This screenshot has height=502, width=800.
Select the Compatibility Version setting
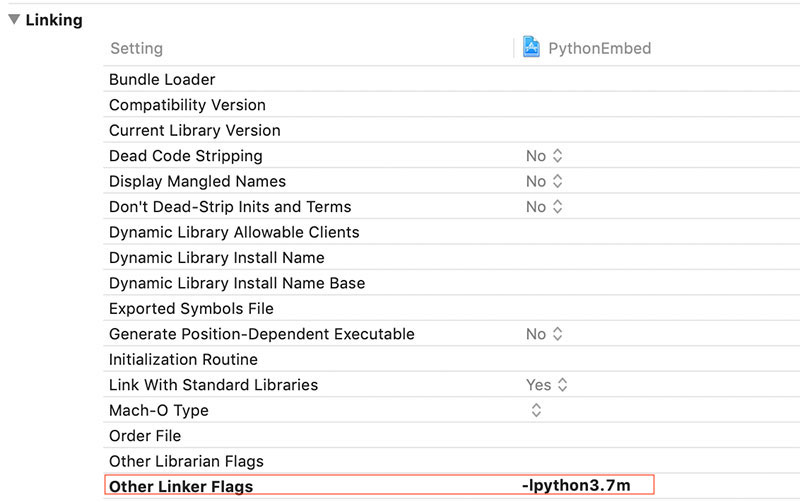pos(187,105)
